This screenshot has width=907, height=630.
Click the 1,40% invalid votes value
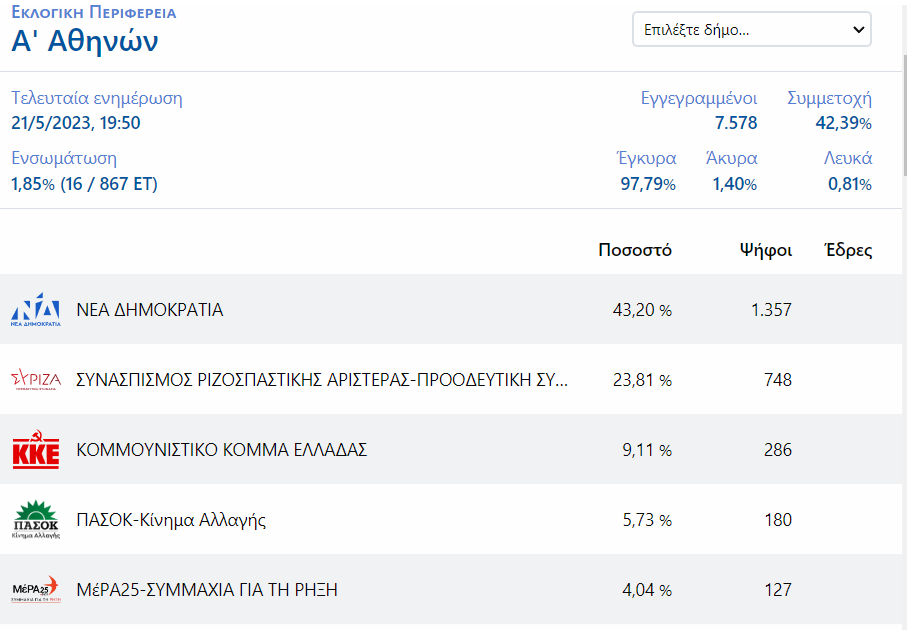click(735, 184)
